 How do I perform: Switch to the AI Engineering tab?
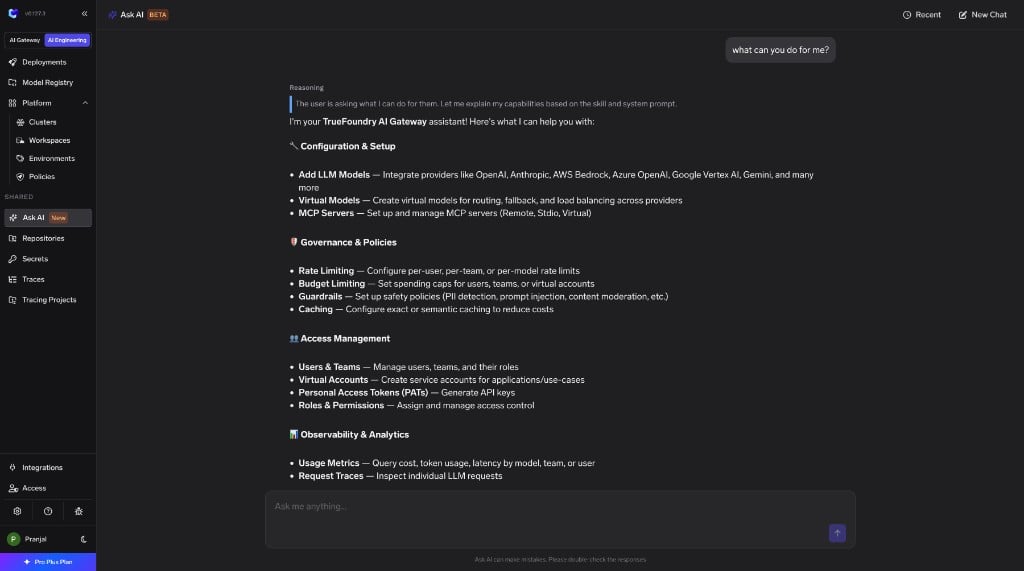[x=67, y=40]
